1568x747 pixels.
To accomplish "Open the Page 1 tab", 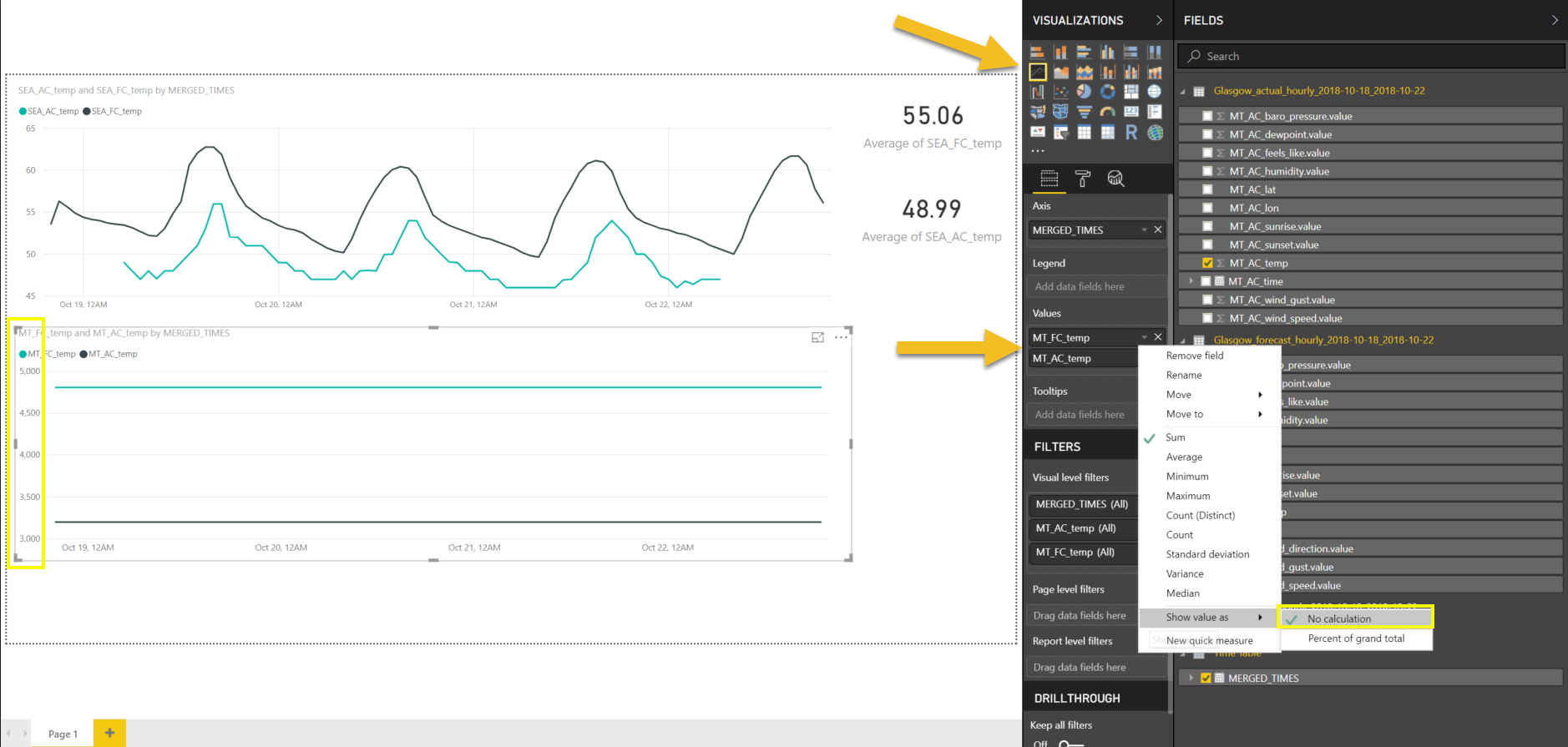I will coord(63,734).
